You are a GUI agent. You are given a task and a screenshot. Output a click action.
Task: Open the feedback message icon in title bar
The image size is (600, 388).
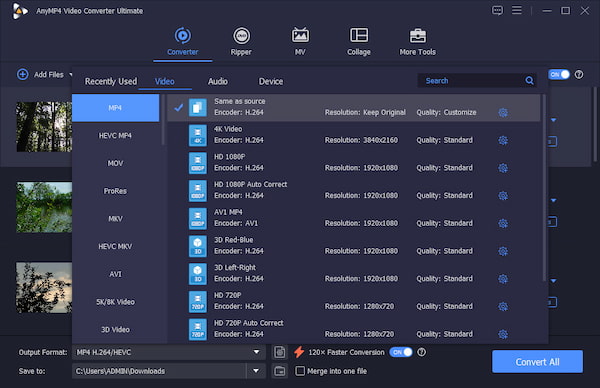(x=497, y=11)
